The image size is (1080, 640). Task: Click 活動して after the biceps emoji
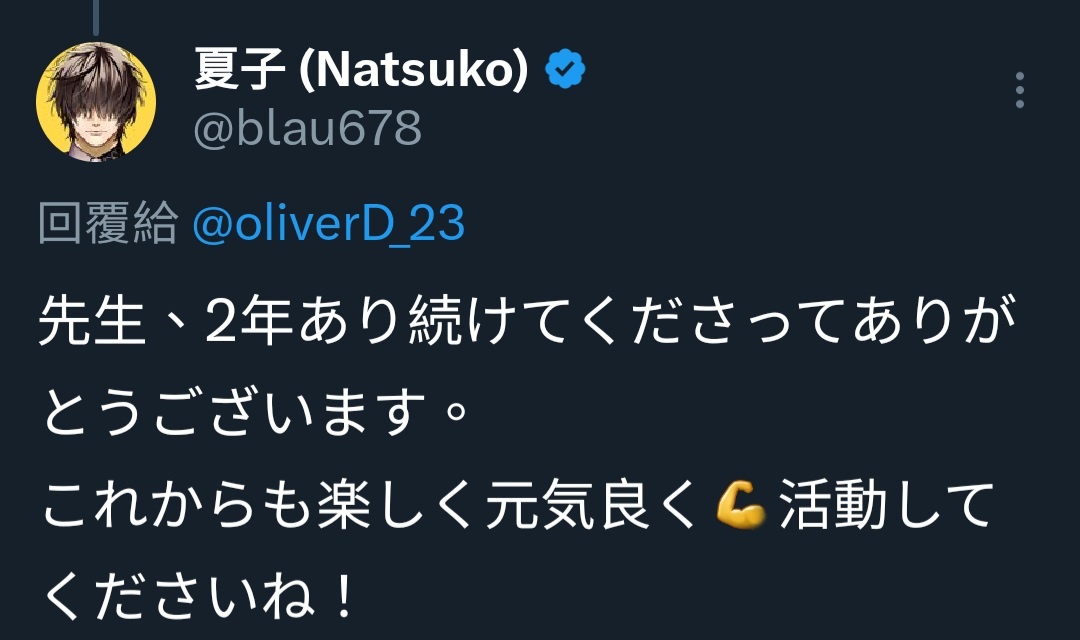[887, 504]
